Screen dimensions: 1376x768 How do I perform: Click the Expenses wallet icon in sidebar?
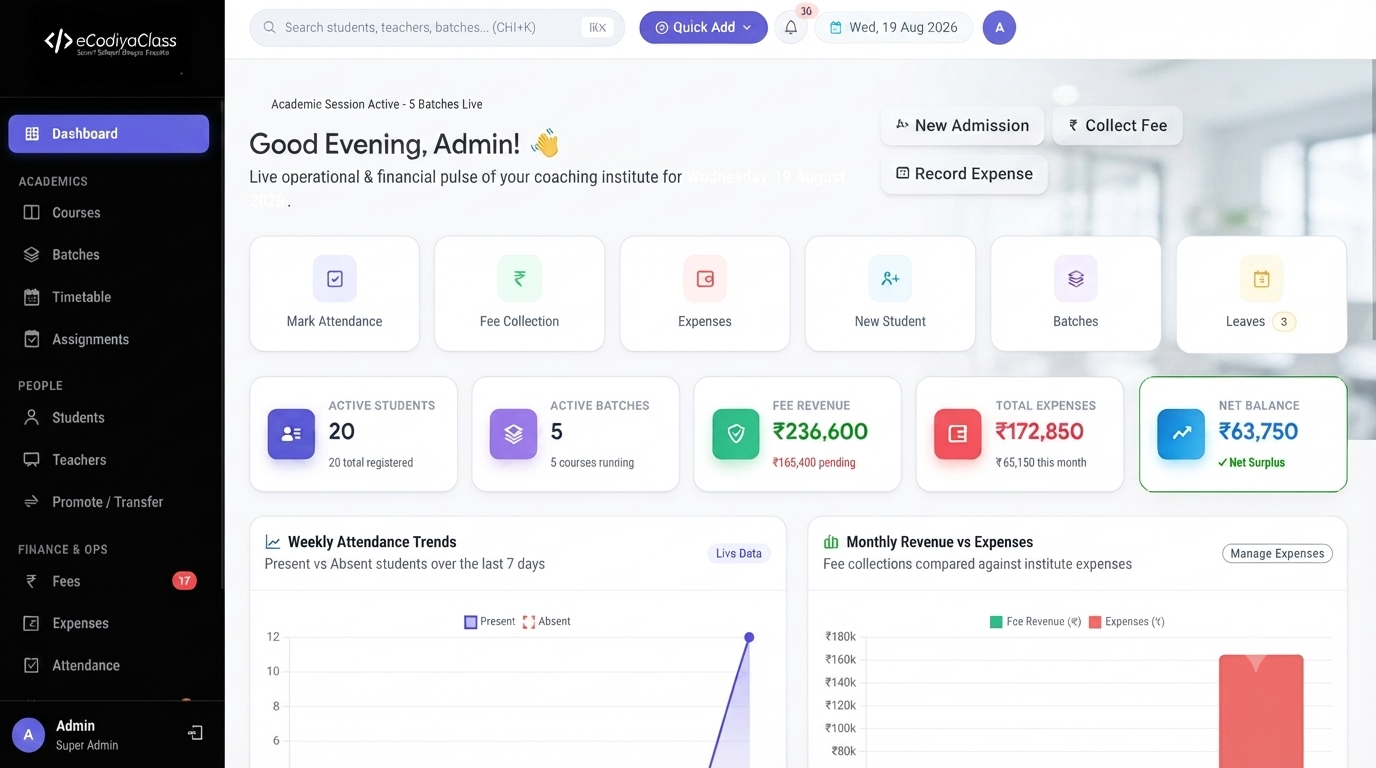pos(32,623)
